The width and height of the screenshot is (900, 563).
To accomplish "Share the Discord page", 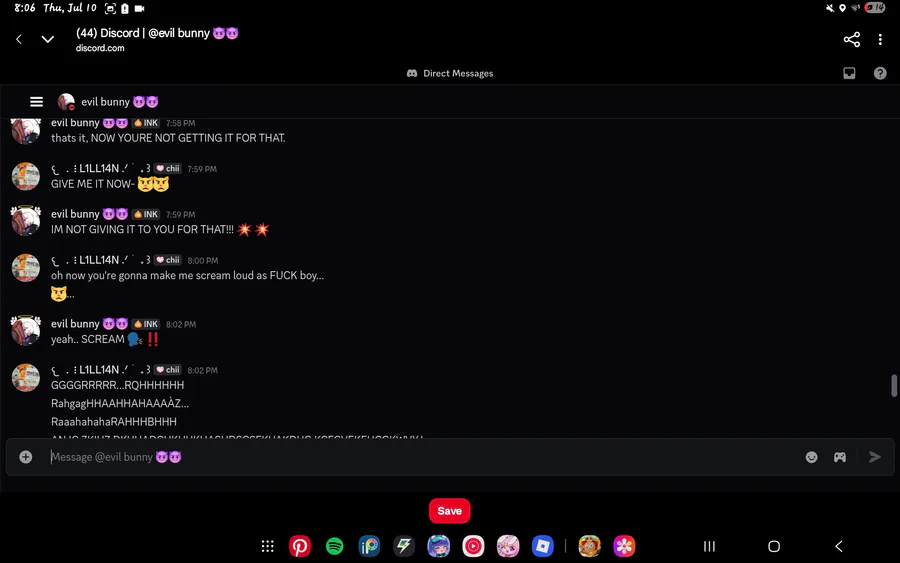I will tap(851, 39).
